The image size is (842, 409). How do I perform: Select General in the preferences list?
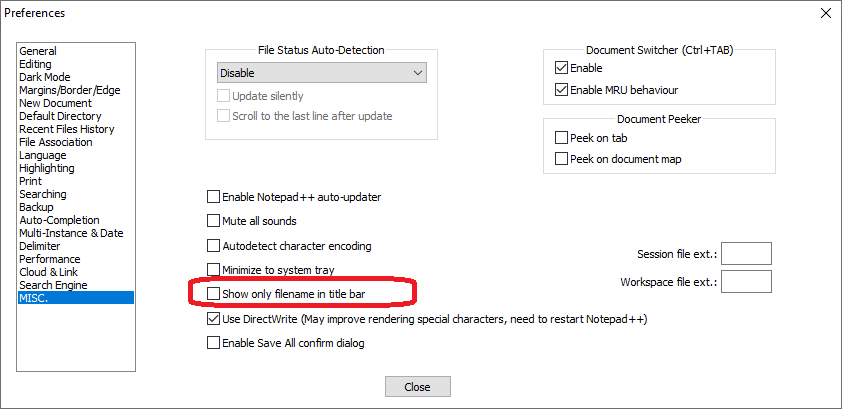[38, 51]
